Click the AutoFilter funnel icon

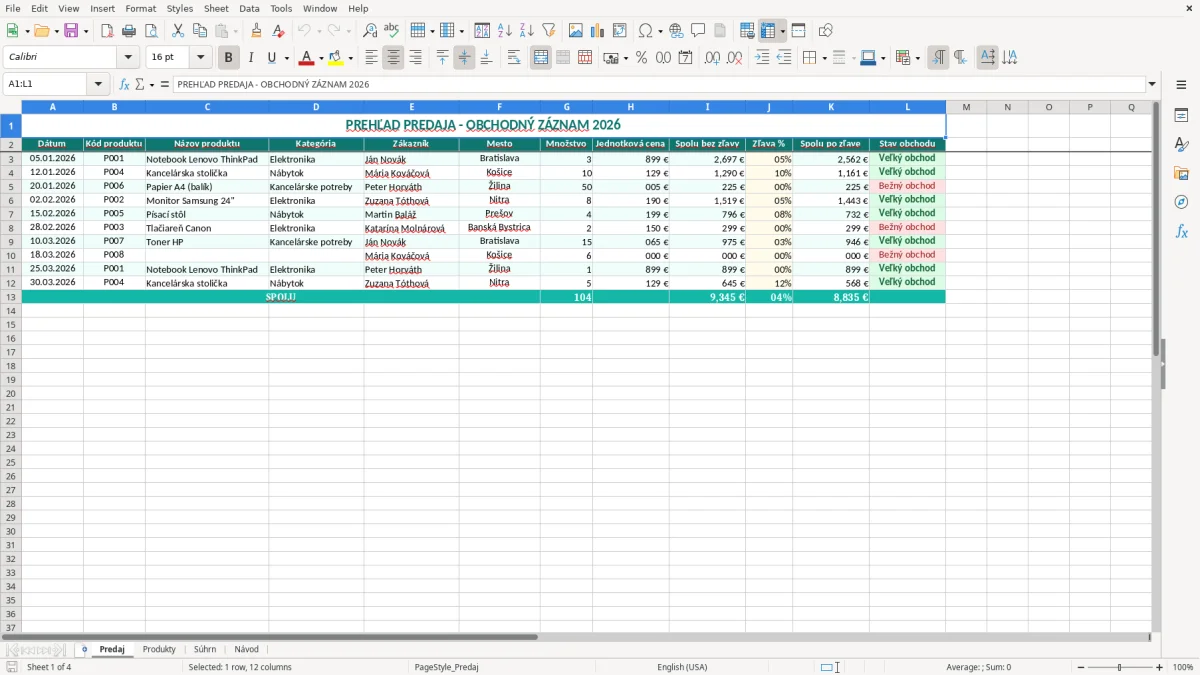pyautogui.click(x=548, y=31)
